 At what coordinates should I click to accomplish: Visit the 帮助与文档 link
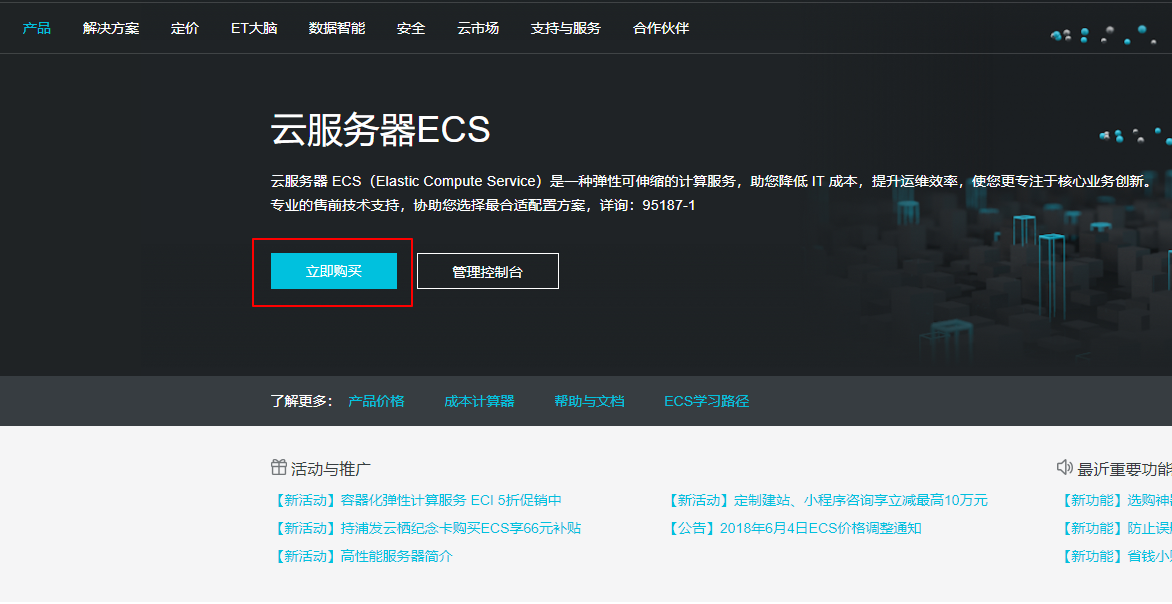click(589, 401)
